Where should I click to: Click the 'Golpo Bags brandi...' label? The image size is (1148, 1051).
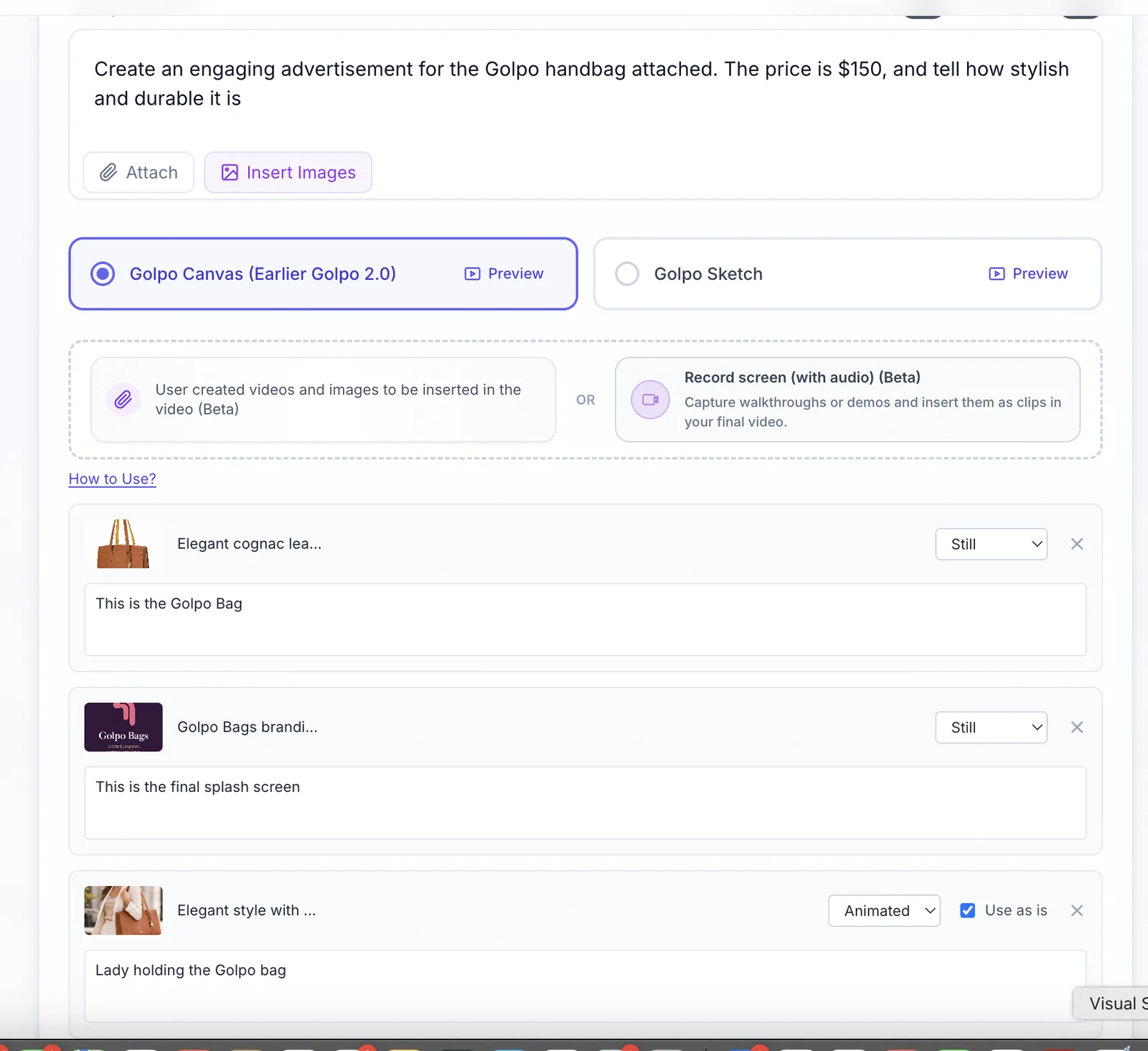click(x=247, y=727)
